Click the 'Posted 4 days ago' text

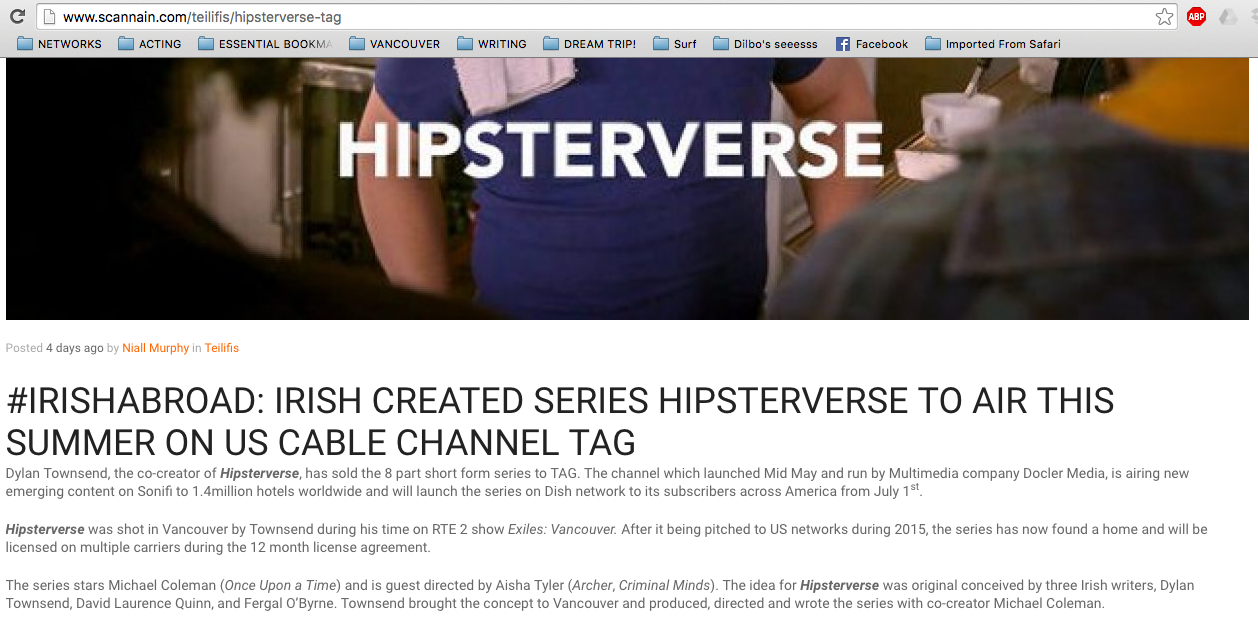[x=55, y=348]
